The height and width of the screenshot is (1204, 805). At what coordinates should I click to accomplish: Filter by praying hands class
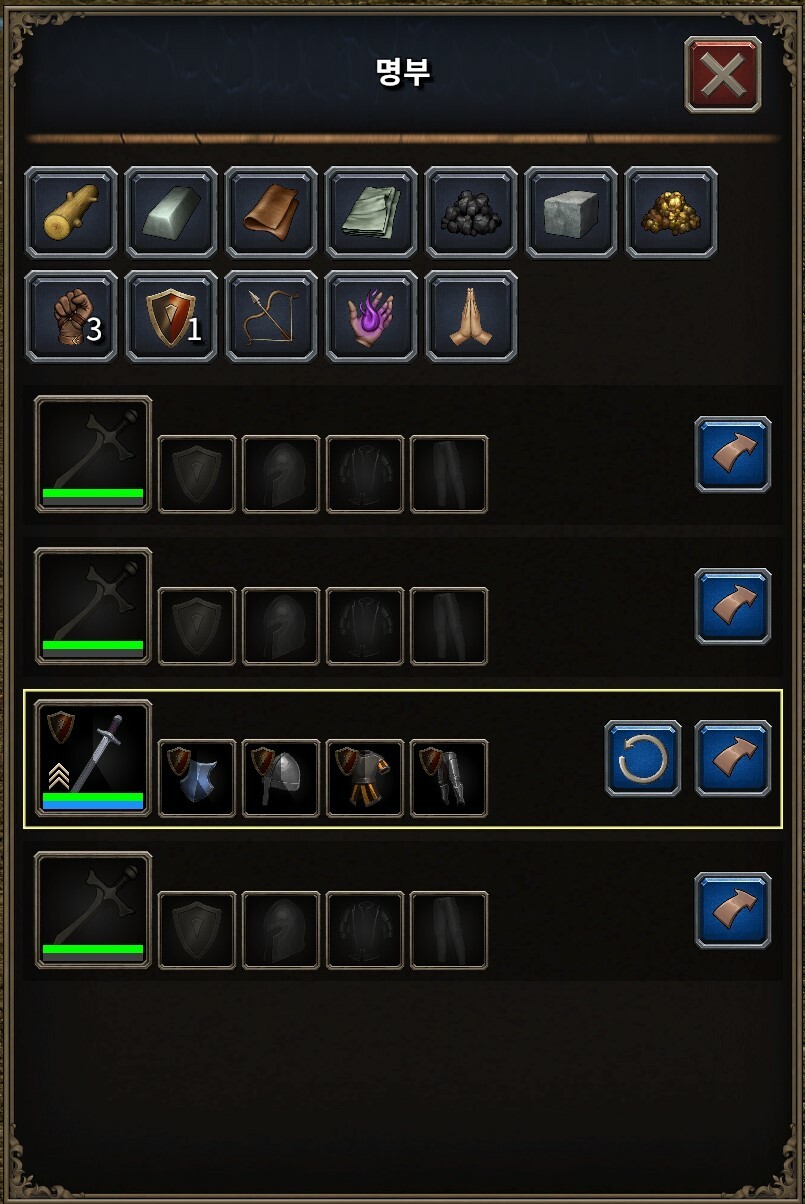point(471,316)
